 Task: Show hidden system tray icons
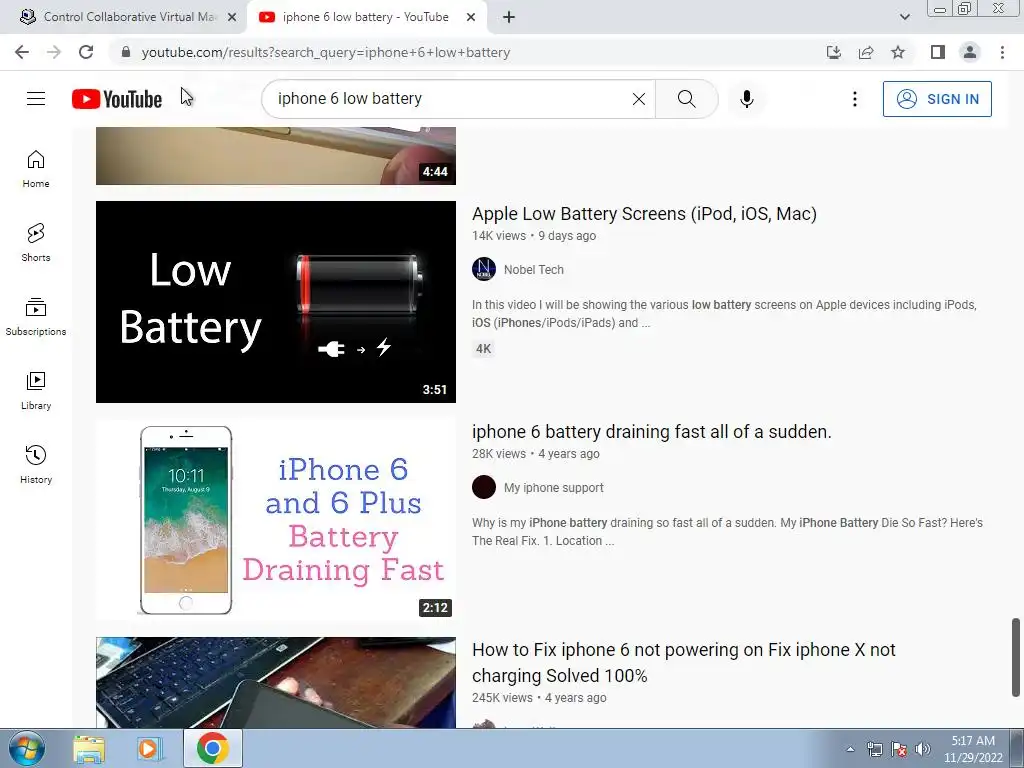click(x=850, y=749)
